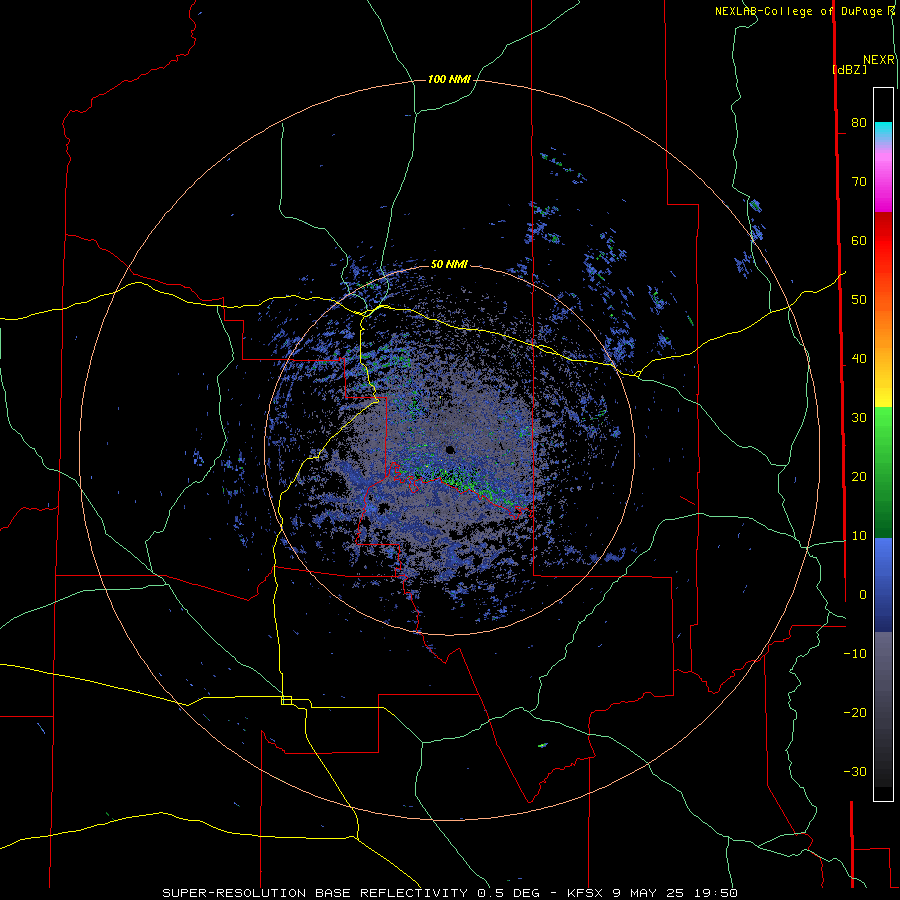Click the '40' value on the dBZ scale
The width and height of the screenshot is (900, 900).
tap(859, 359)
